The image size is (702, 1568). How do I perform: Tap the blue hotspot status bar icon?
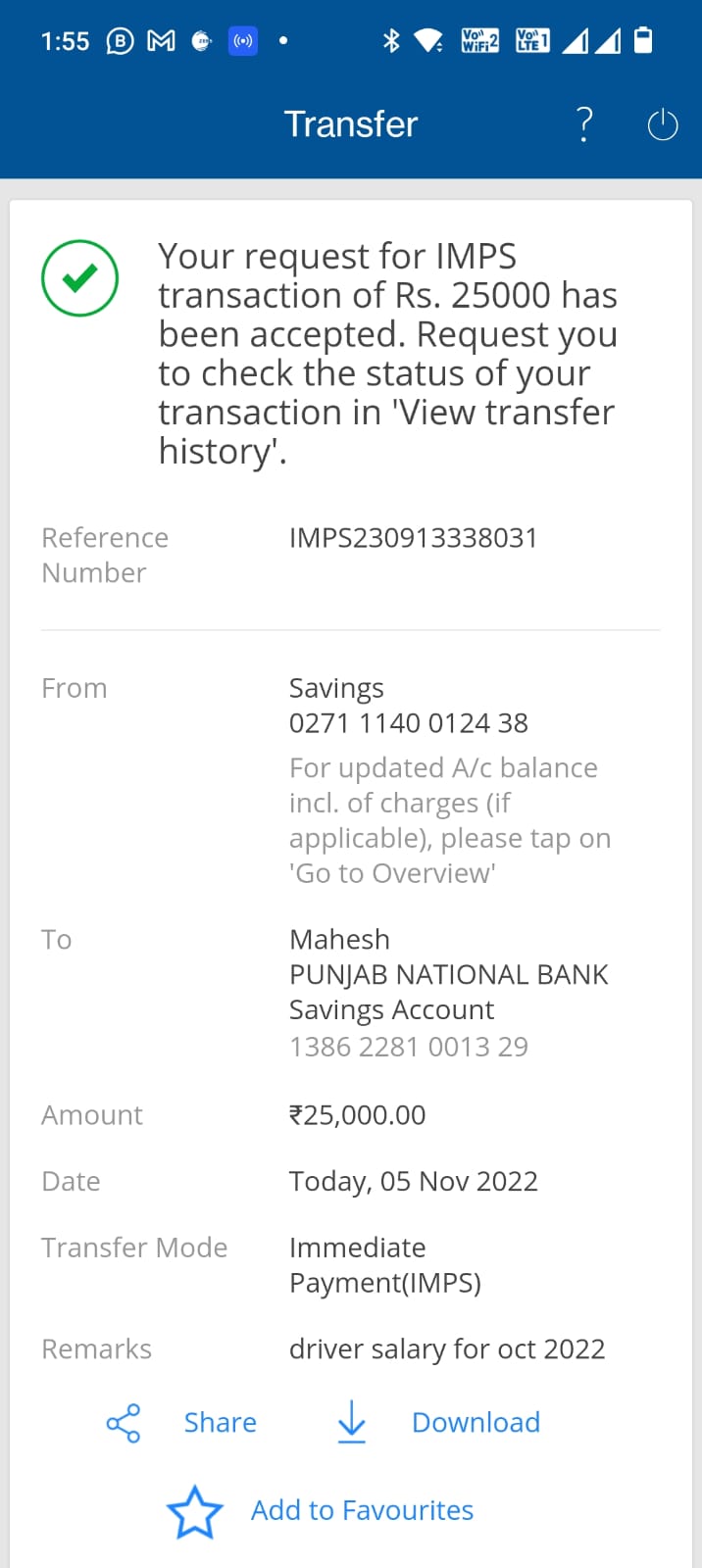tap(243, 41)
